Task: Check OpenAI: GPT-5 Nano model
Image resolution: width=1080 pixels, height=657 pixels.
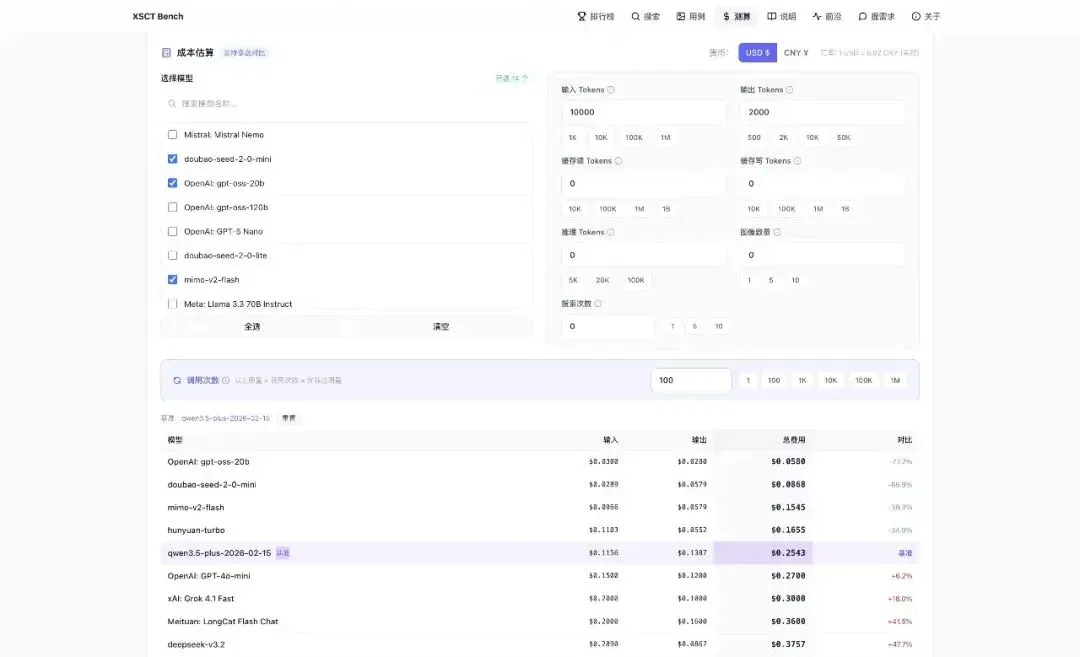Action: click(x=172, y=231)
